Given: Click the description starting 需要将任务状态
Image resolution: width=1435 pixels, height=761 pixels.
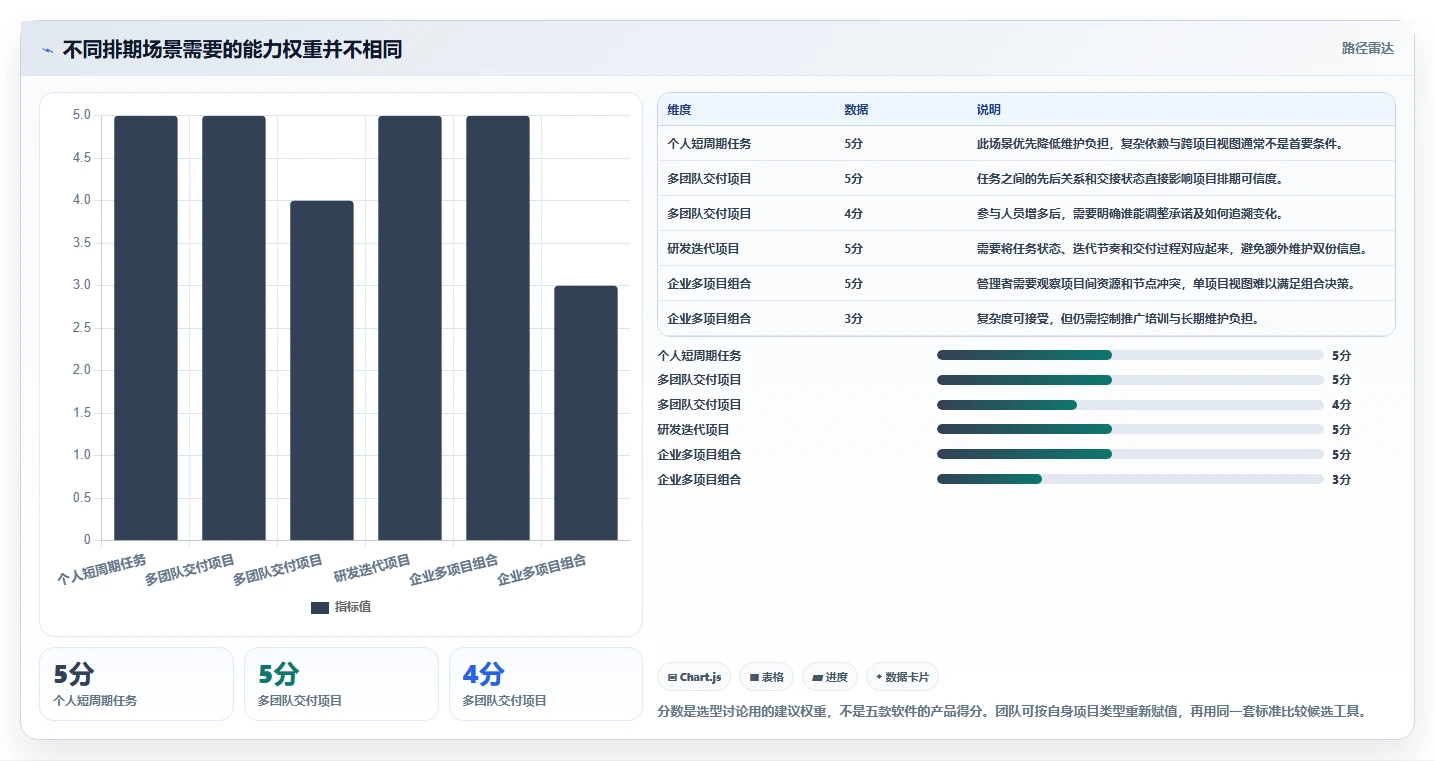Looking at the screenshot, I should [x=1172, y=249].
